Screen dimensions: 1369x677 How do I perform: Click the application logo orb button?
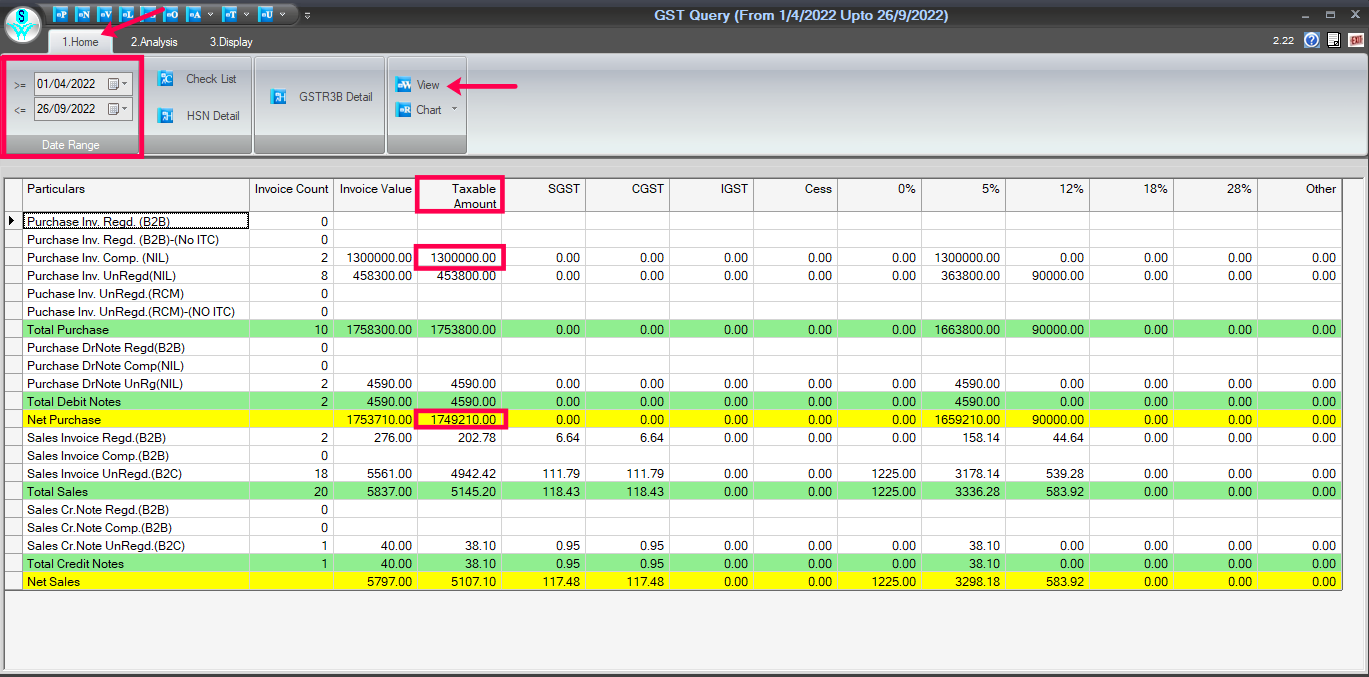click(x=22, y=24)
